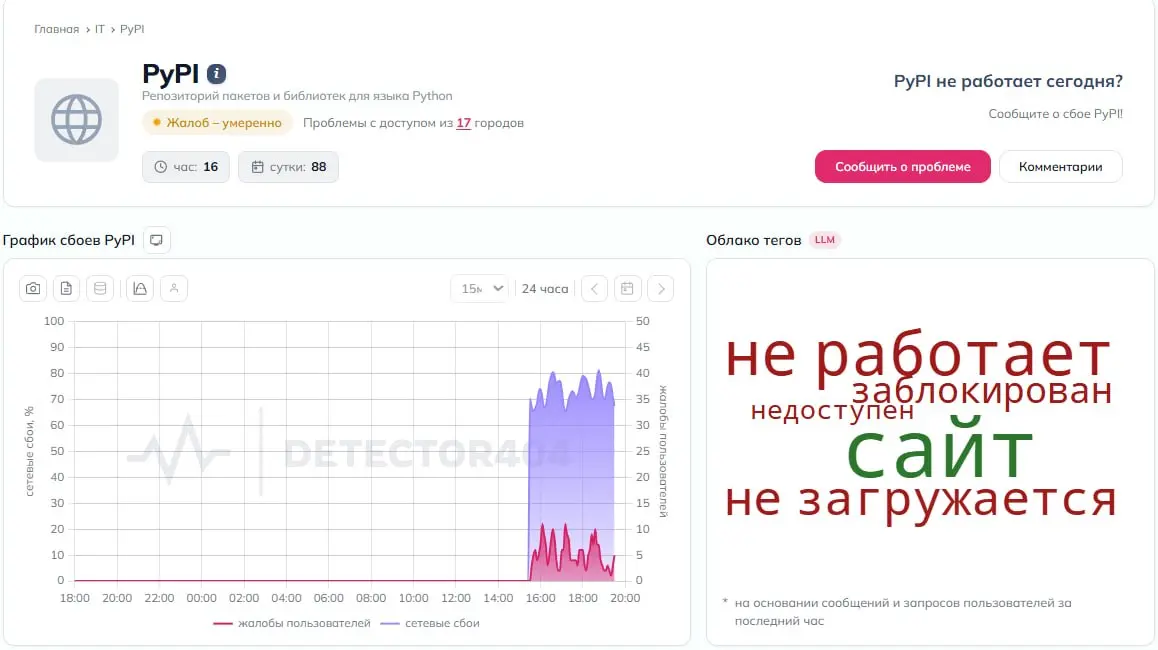Click Сообщить о проблеме button

902,167
